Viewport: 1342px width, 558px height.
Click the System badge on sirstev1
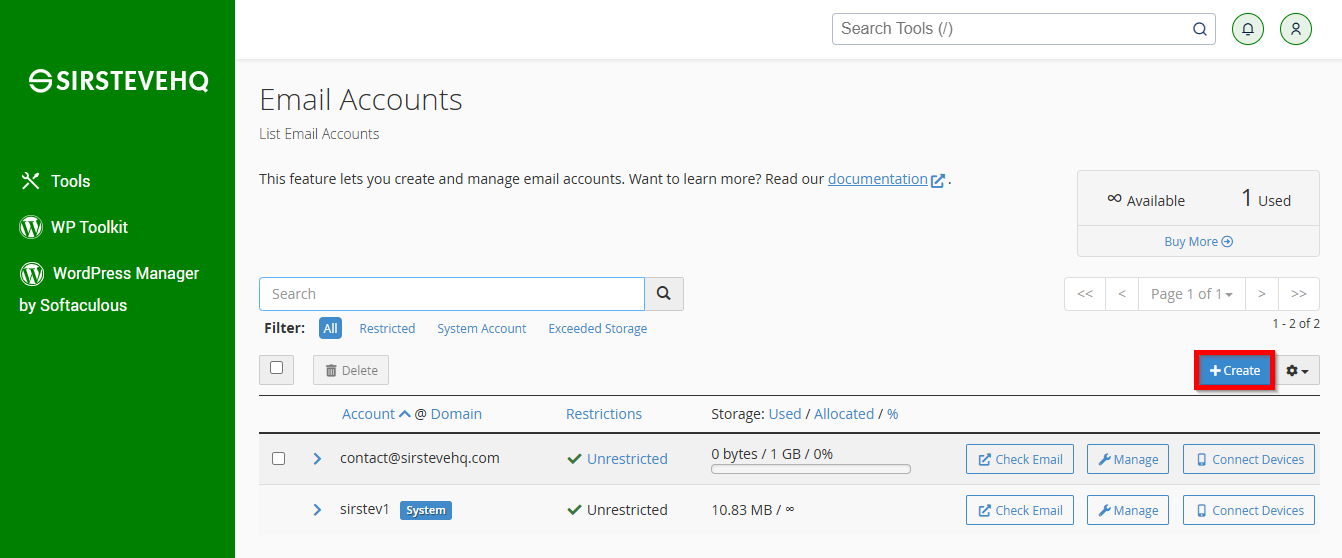(x=426, y=510)
